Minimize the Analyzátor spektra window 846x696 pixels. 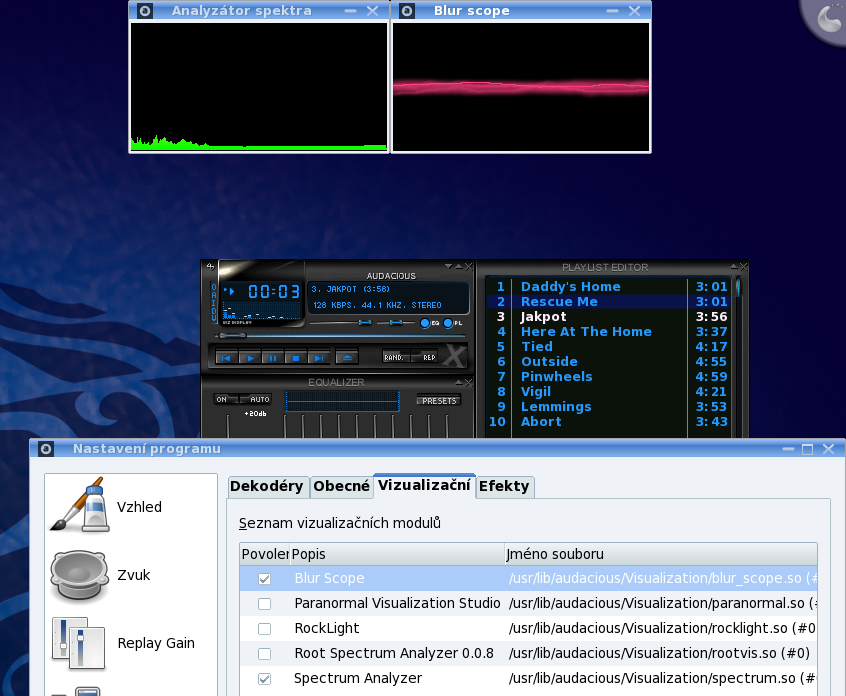pyautogui.click(x=351, y=11)
